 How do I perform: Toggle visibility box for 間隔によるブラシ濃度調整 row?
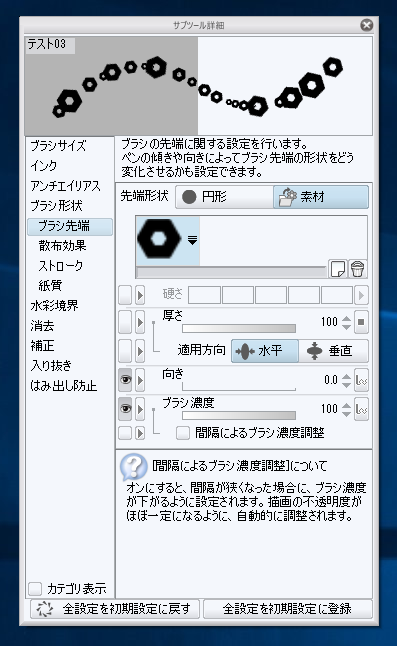(x=125, y=433)
